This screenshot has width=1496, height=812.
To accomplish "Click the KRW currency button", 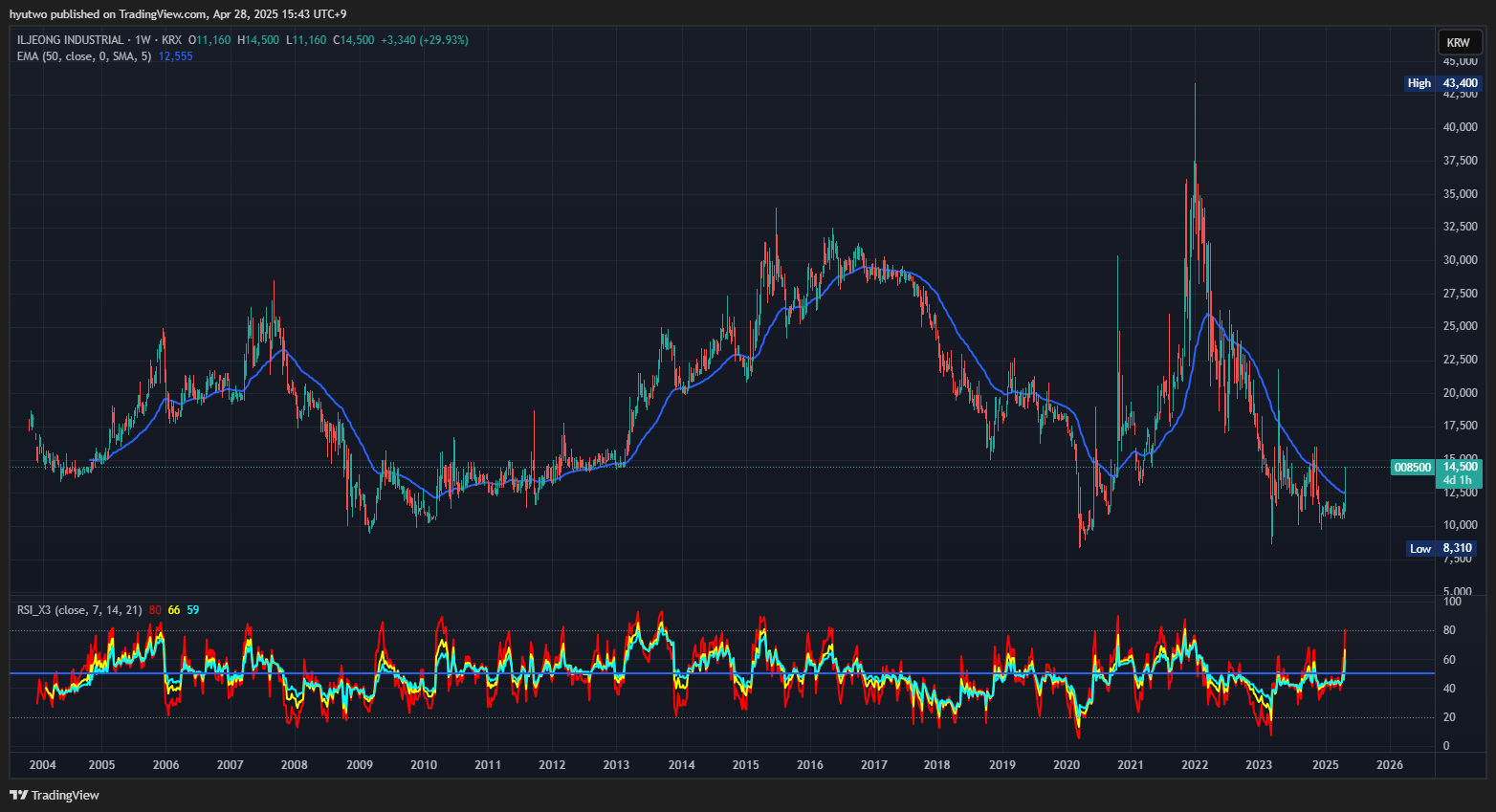I will pos(1459,42).
